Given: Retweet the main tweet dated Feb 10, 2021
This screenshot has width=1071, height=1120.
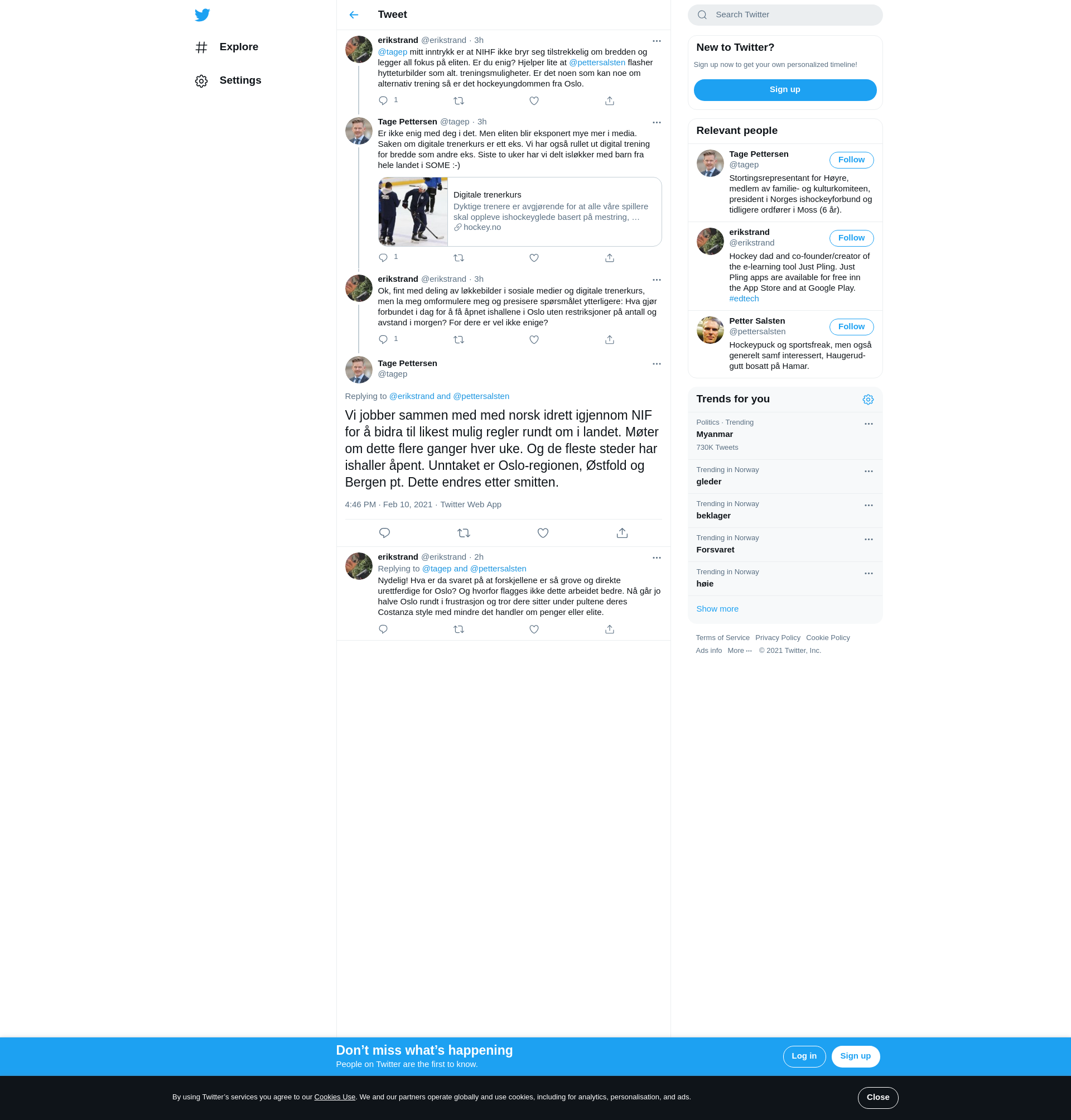Looking at the screenshot, I should point(464,533).
